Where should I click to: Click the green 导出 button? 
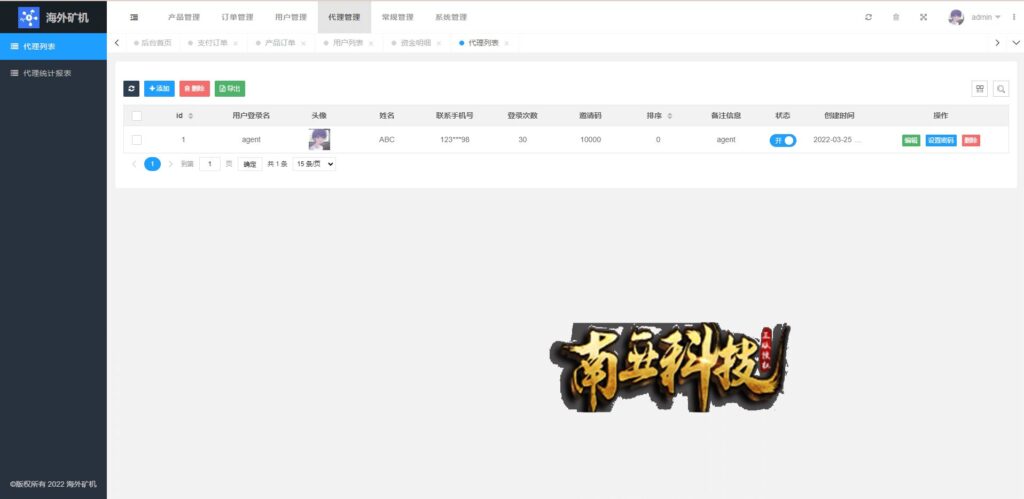pyautogui.click(x=230, y=89)
